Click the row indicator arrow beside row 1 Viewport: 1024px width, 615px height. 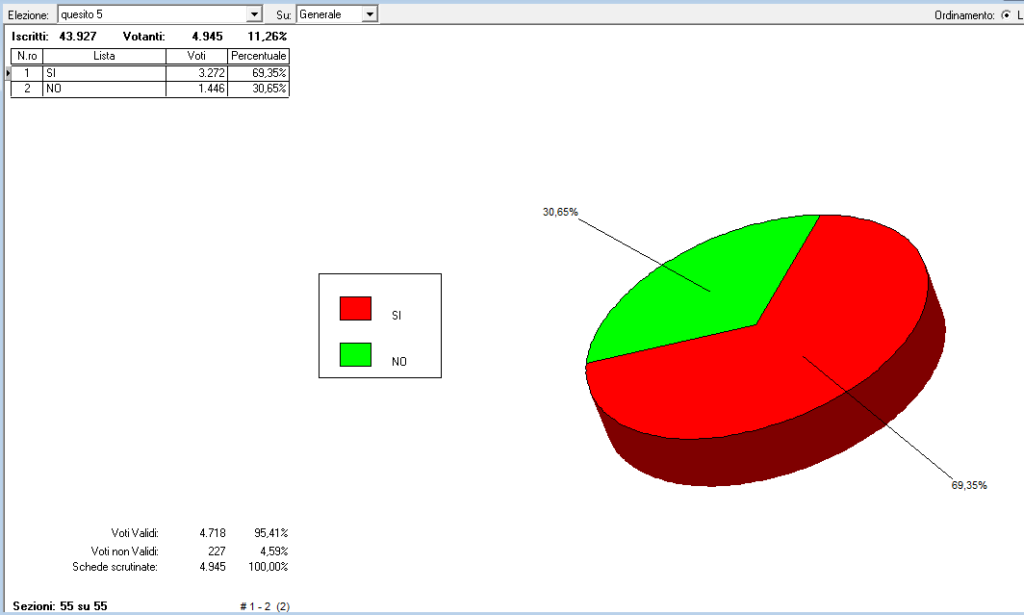9,73
